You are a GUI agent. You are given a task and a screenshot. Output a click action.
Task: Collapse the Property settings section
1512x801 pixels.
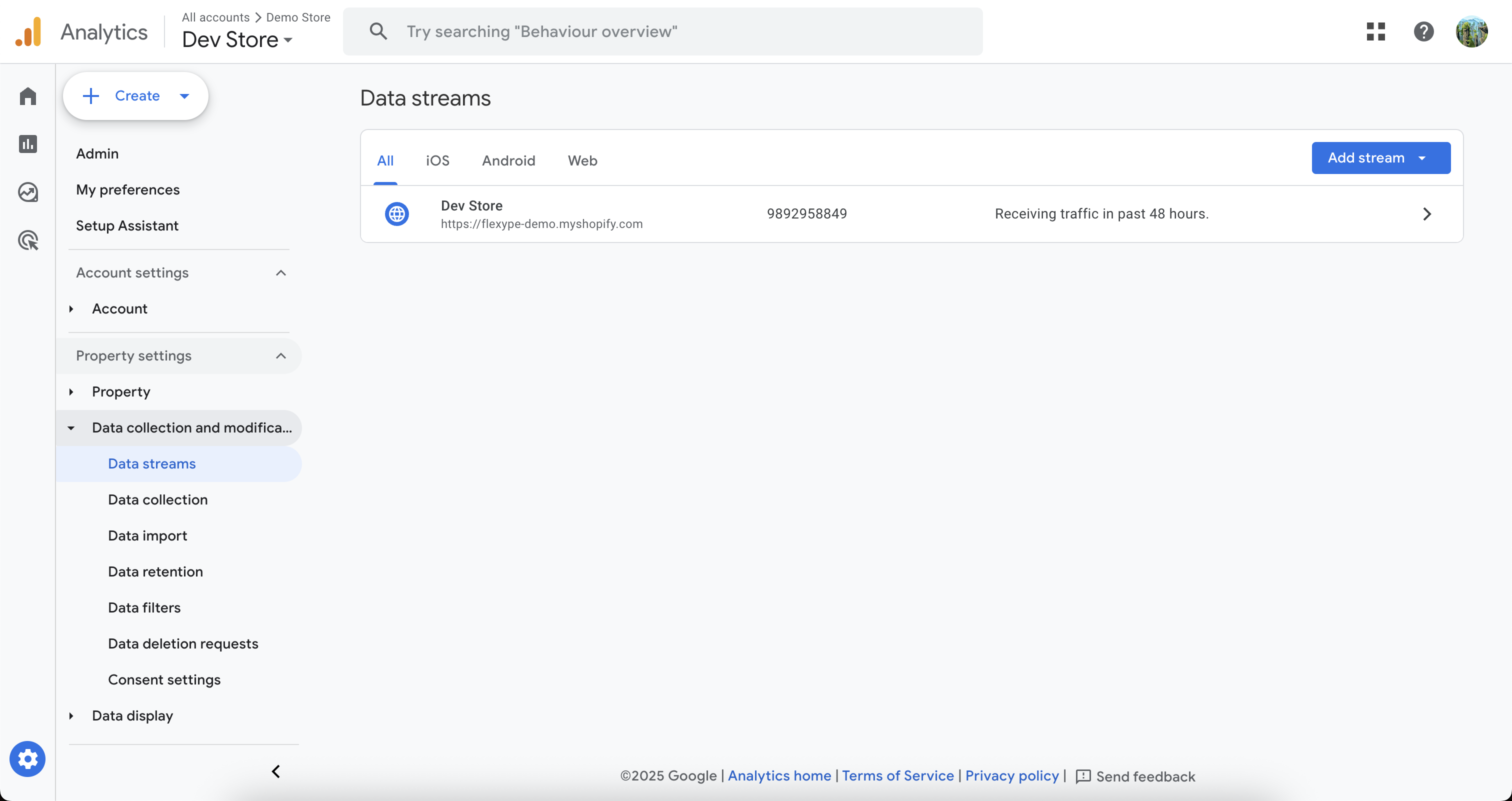tap(280, 355)
